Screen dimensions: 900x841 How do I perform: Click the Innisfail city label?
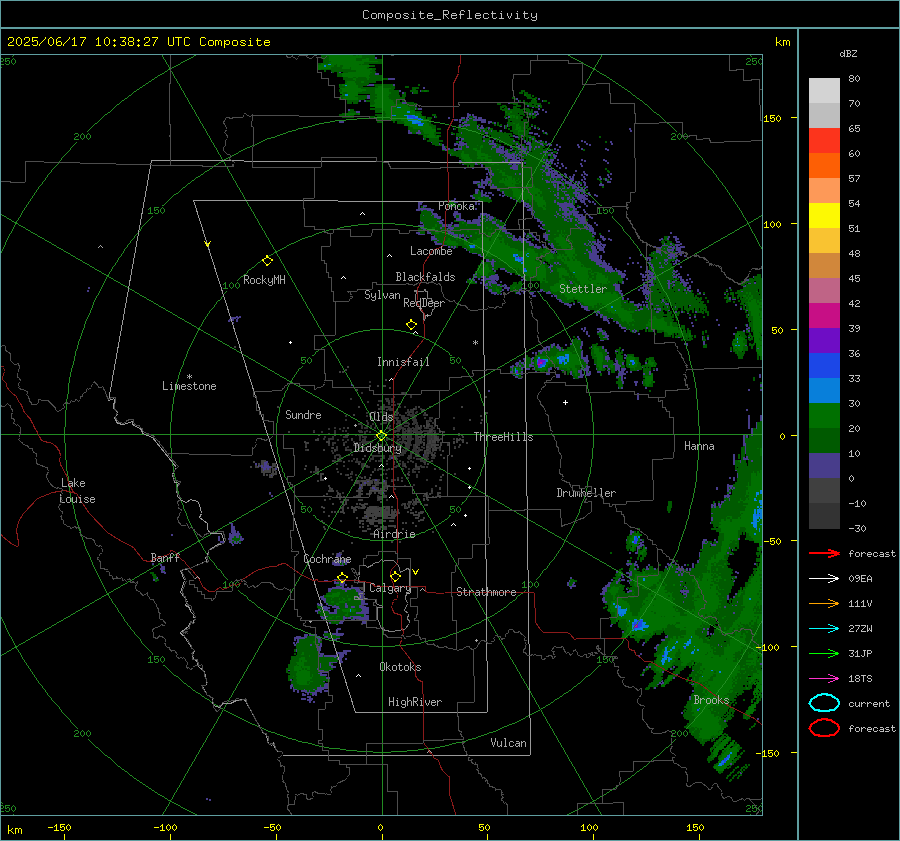[x=403, y=362]
